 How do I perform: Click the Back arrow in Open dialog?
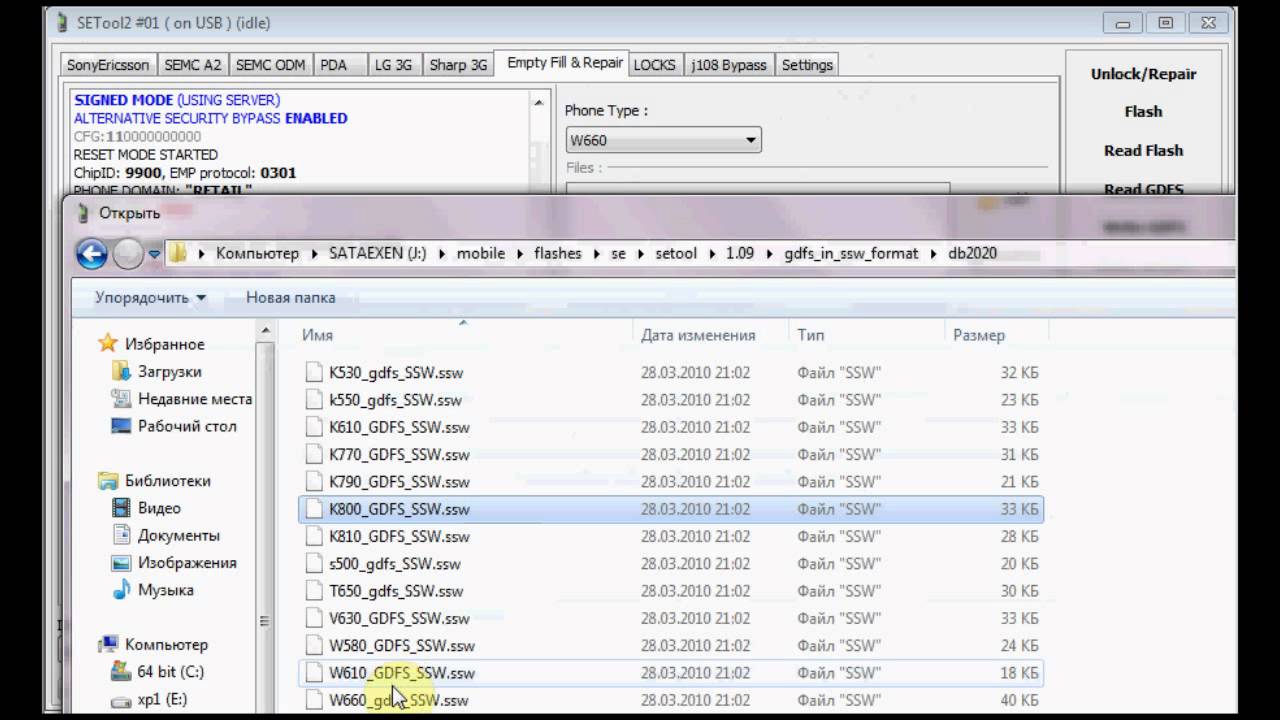(x=92, y=254)
